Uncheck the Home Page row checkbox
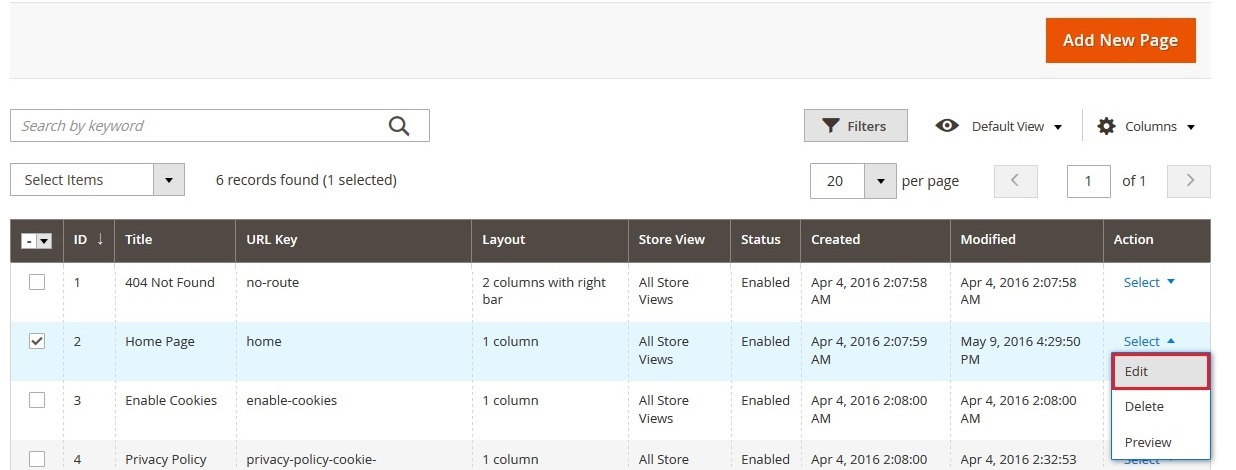This screenshot has width=1236, height=470. click(37, 342)
